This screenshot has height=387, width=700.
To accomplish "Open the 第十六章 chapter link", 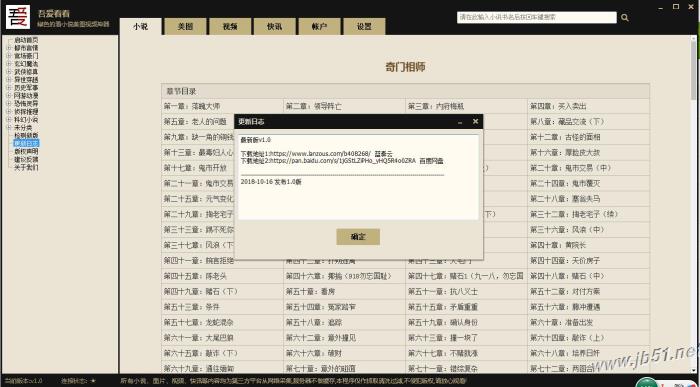I will [565, 153].
